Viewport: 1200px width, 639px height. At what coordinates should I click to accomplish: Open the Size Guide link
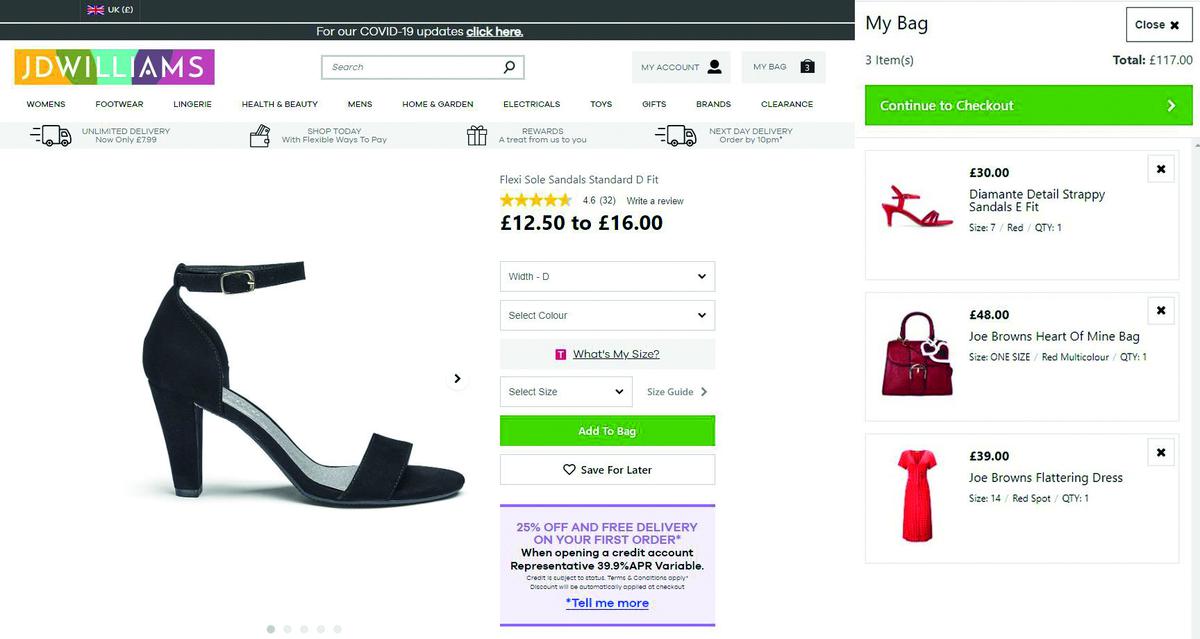[x=677, y=392]
